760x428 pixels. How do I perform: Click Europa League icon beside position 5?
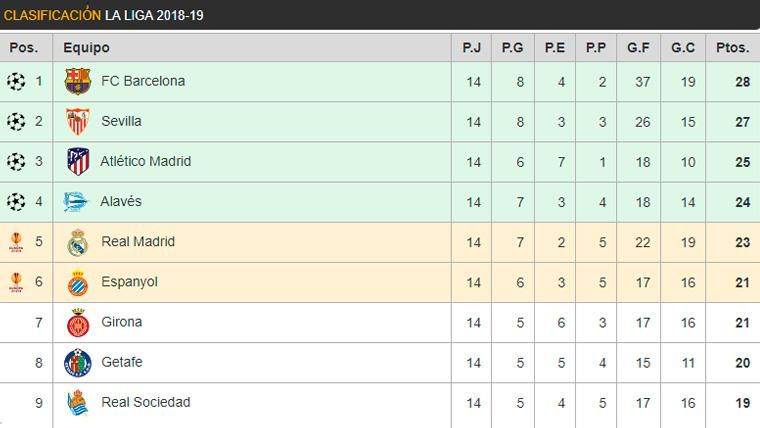click(16, 242)
